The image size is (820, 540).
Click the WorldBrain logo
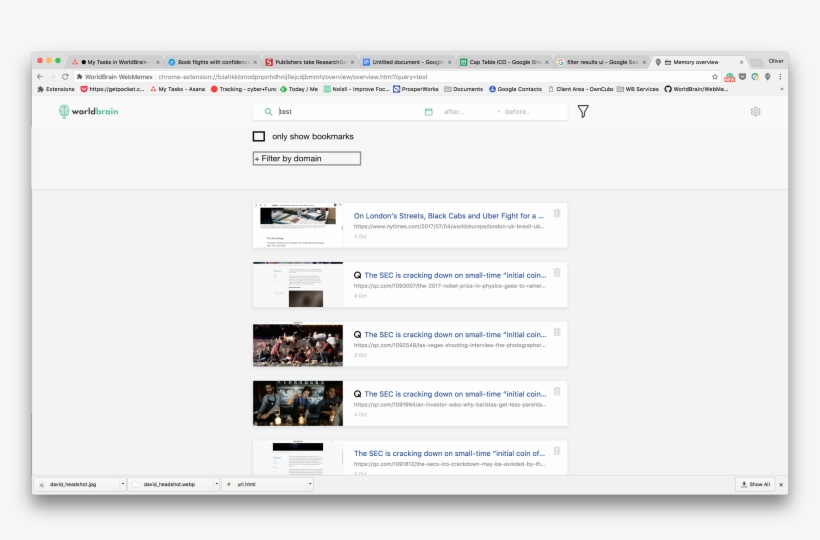coord(88,112)
